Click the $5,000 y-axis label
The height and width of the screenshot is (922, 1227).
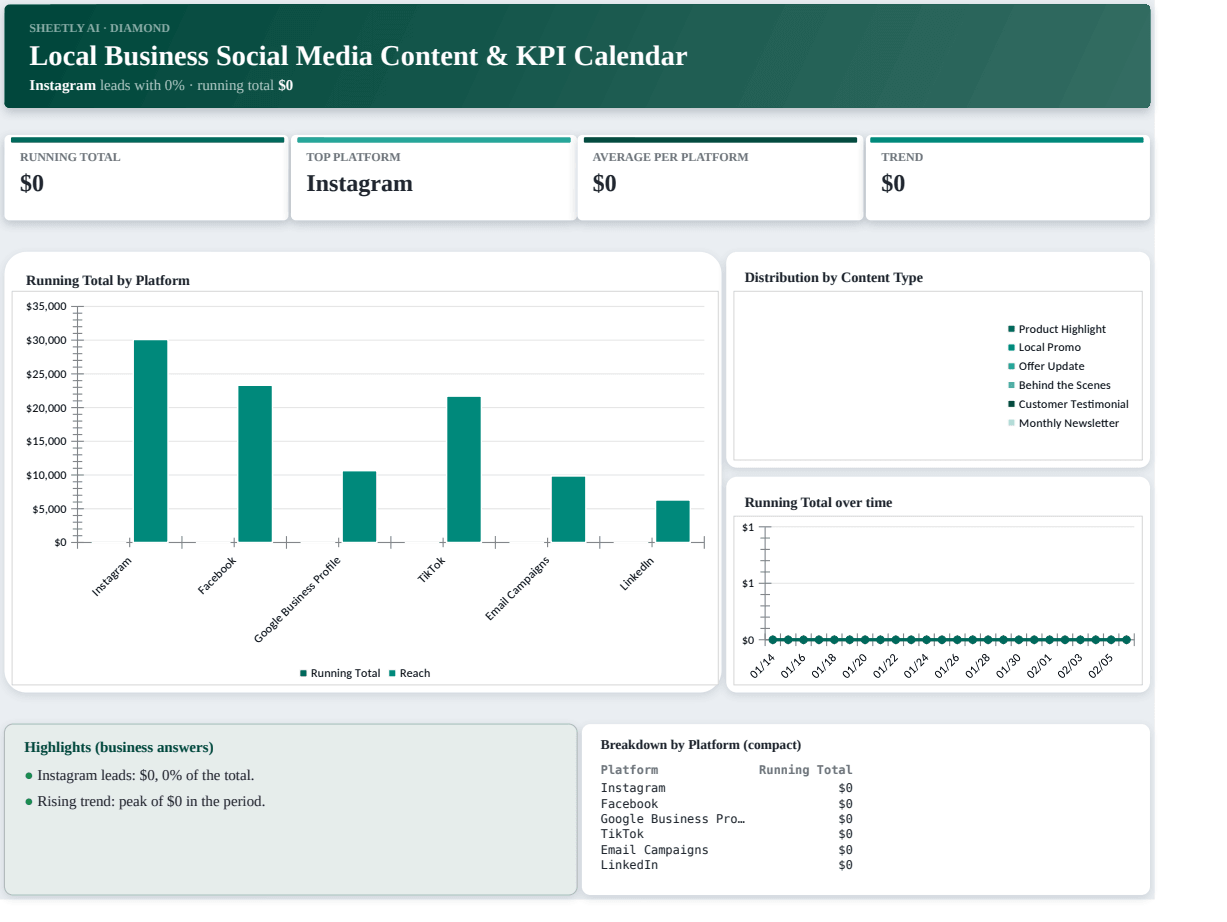tap(49, 509)
